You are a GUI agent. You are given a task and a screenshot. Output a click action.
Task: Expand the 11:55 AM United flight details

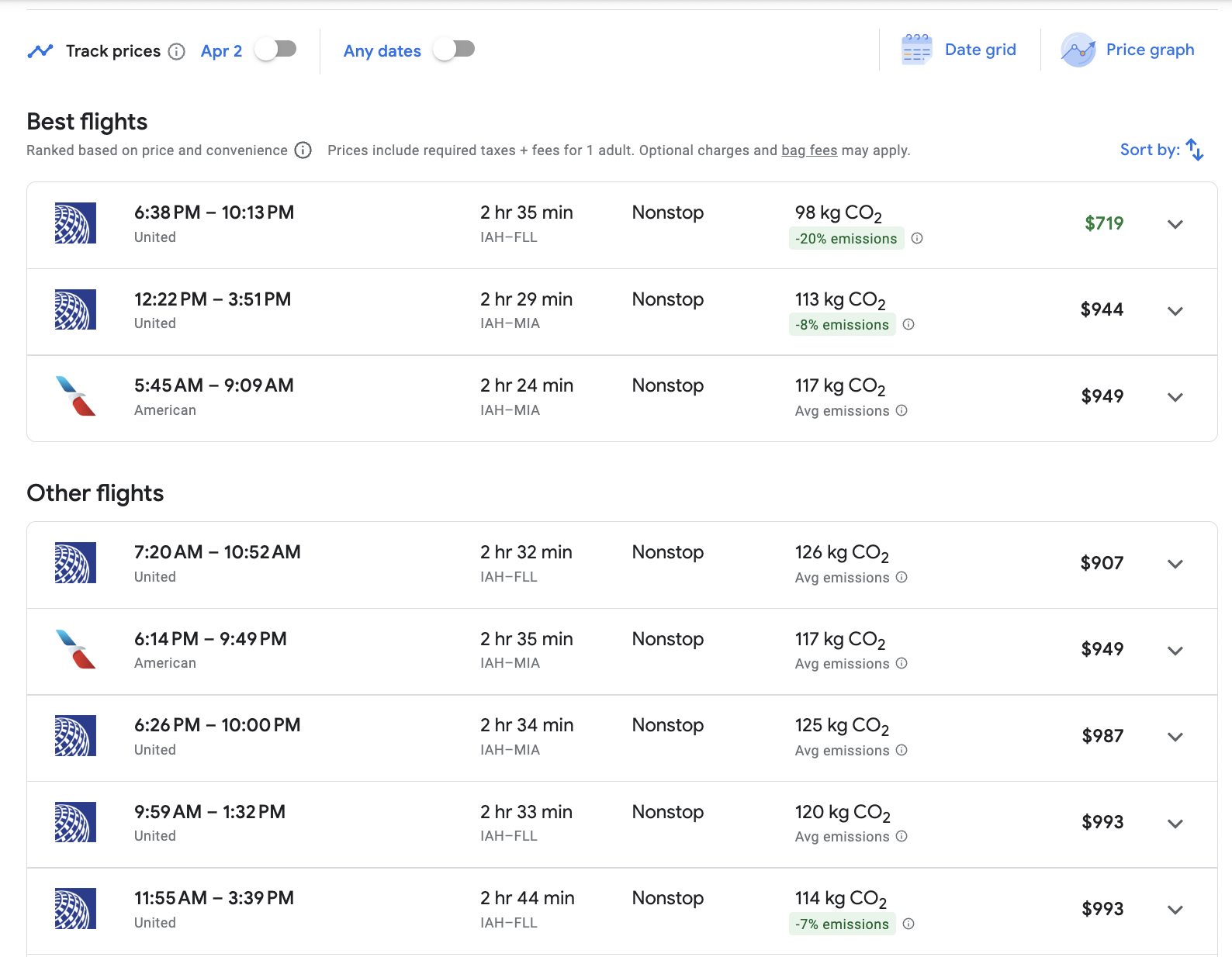[x=1175, y=910]
